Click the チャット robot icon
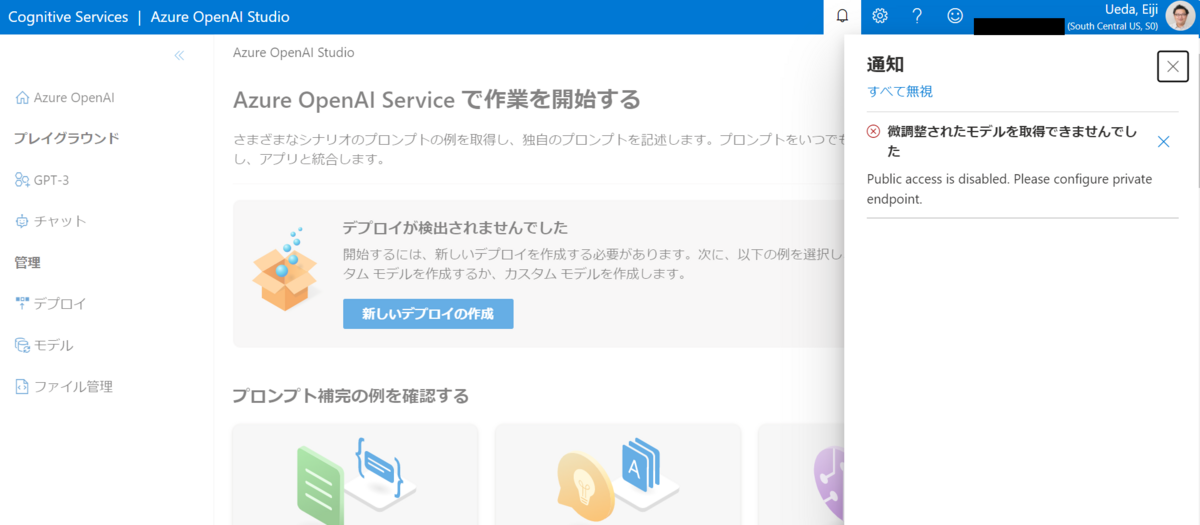This screenshot has height=525, width=1200. click(22, 221)
